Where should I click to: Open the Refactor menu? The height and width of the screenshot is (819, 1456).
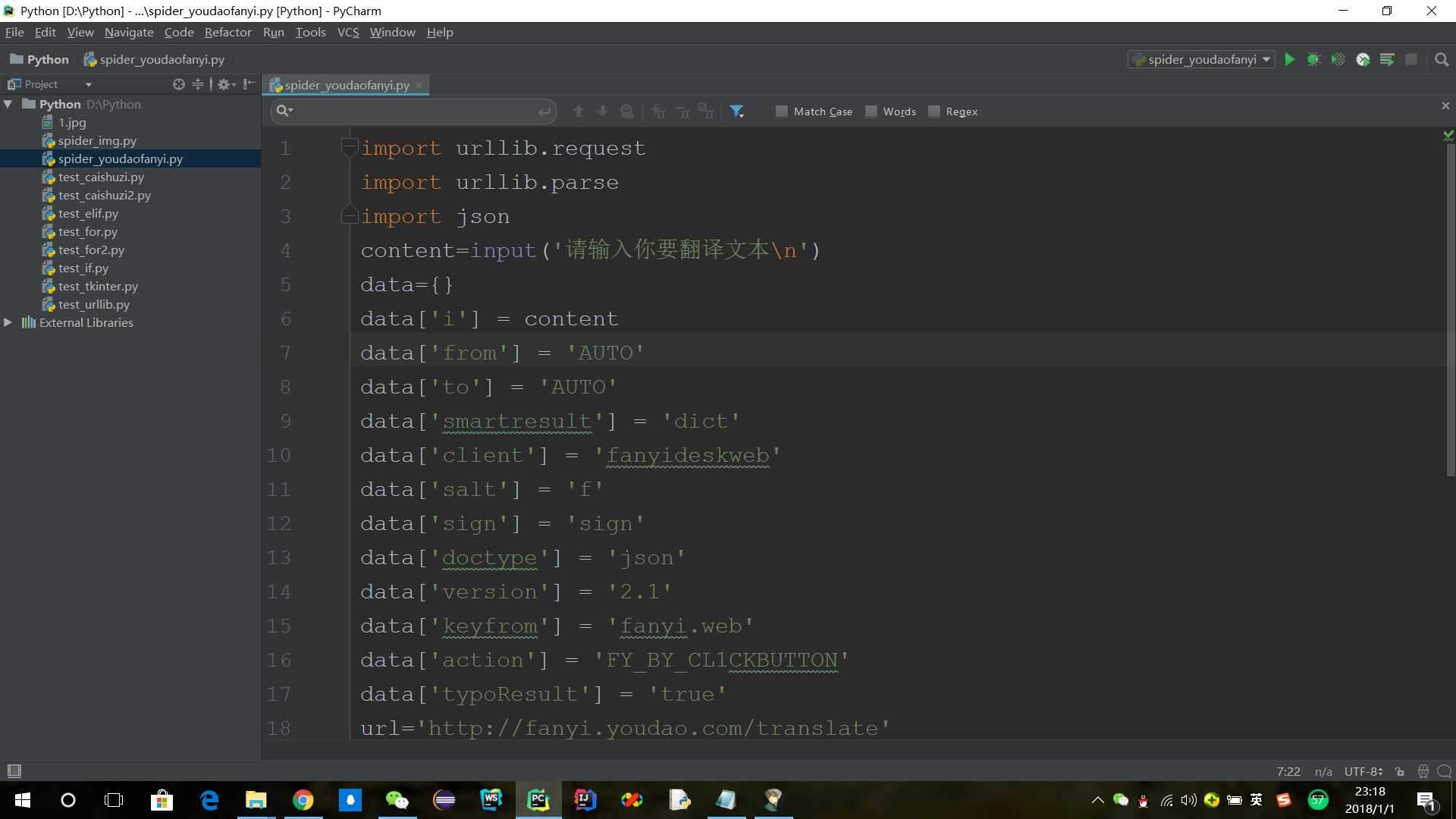coord(227,32)
